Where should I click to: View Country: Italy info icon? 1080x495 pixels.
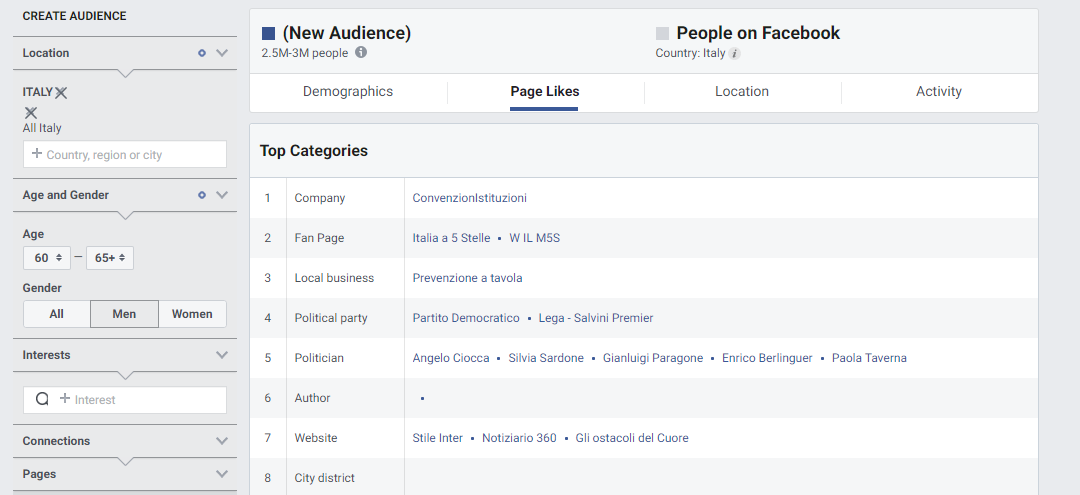(x=735, y=54)
